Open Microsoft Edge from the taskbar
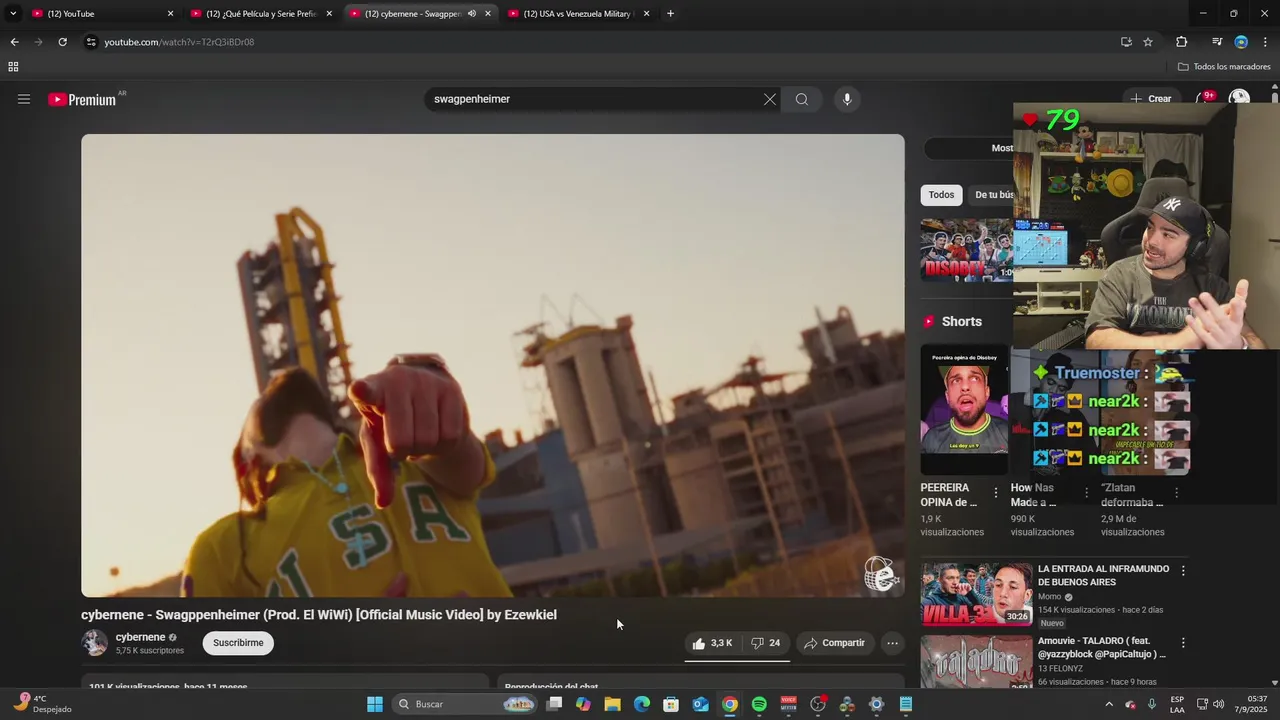This screenshot has width=1280, height=720. [x=642, y=704]
